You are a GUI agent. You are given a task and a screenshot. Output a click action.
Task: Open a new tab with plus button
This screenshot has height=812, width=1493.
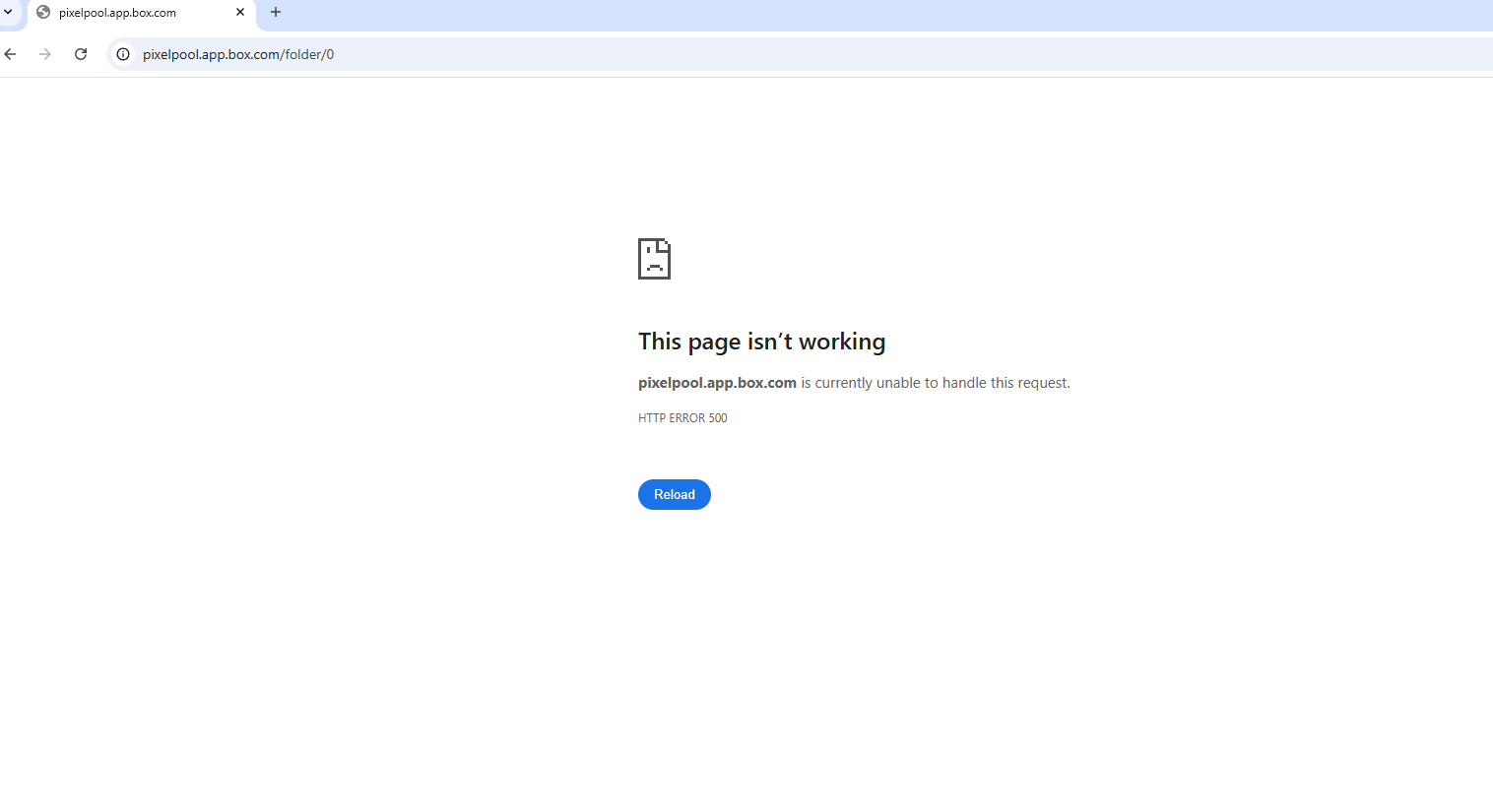pos(276,13)
